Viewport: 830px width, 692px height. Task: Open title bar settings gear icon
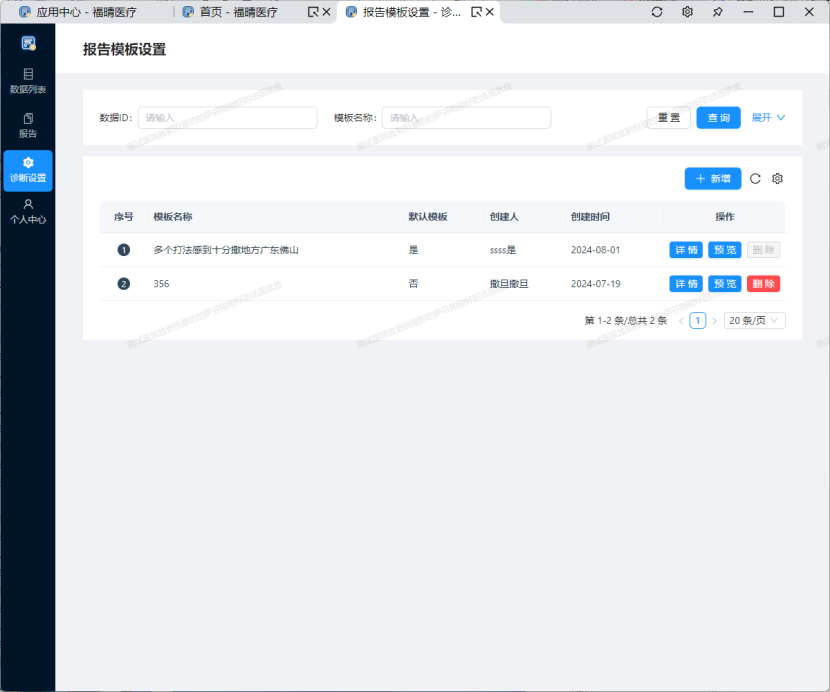(x=687, y=12)
